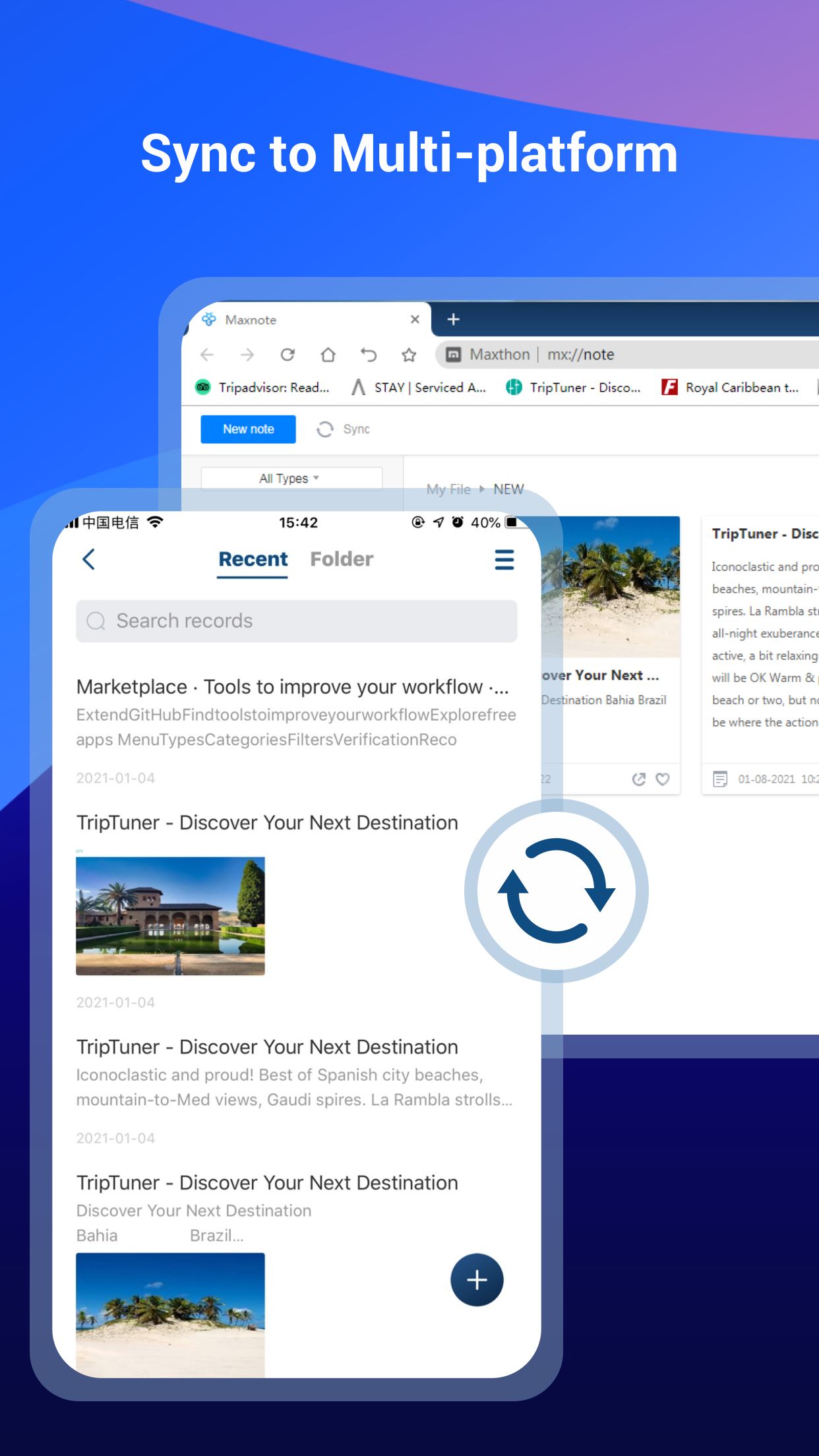Screen dimensions: 819x1456
Task: Tap the back arrow in mobile app
Action: click(89, 559)
